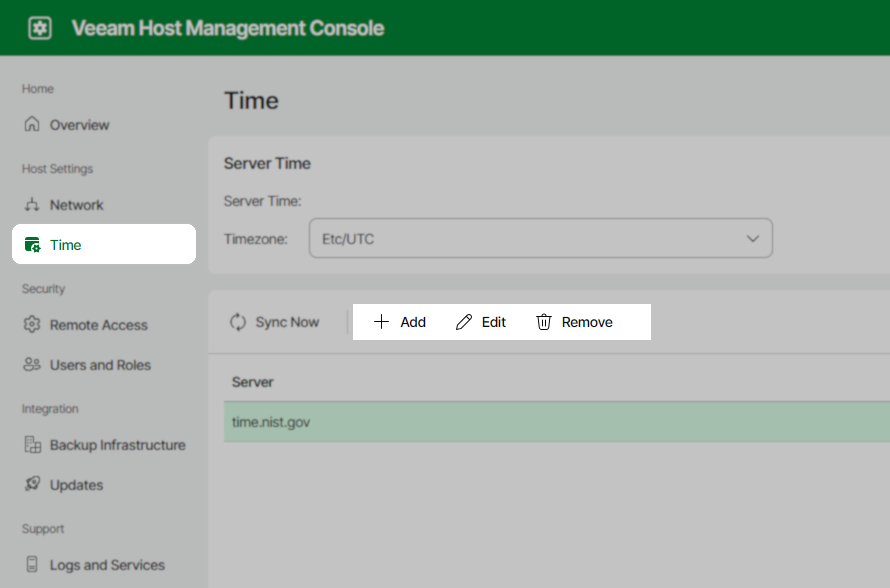Viewport: 890px width, 588px height.
Task: Select the Overview home icon in the sidebar
Action: click(30, 124)
